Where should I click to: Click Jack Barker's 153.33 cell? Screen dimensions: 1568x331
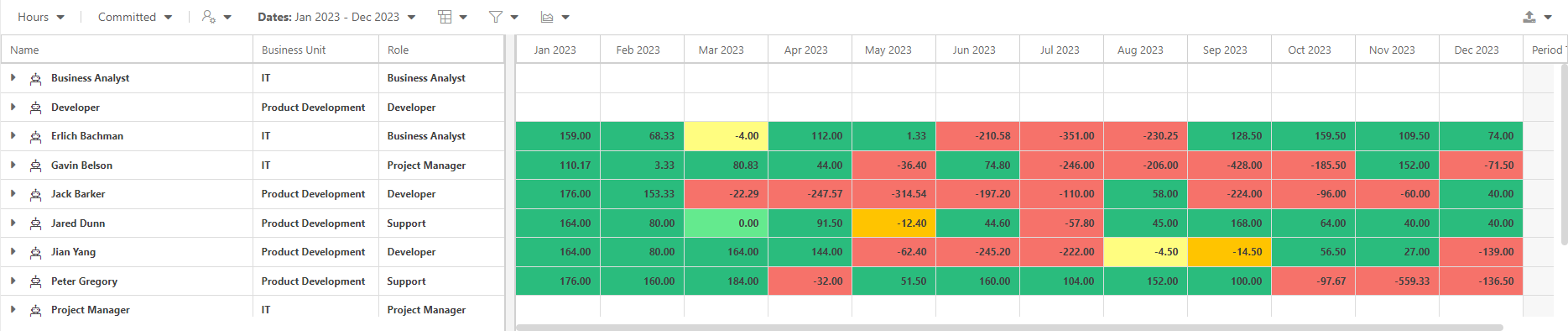[x=642, y=194]
